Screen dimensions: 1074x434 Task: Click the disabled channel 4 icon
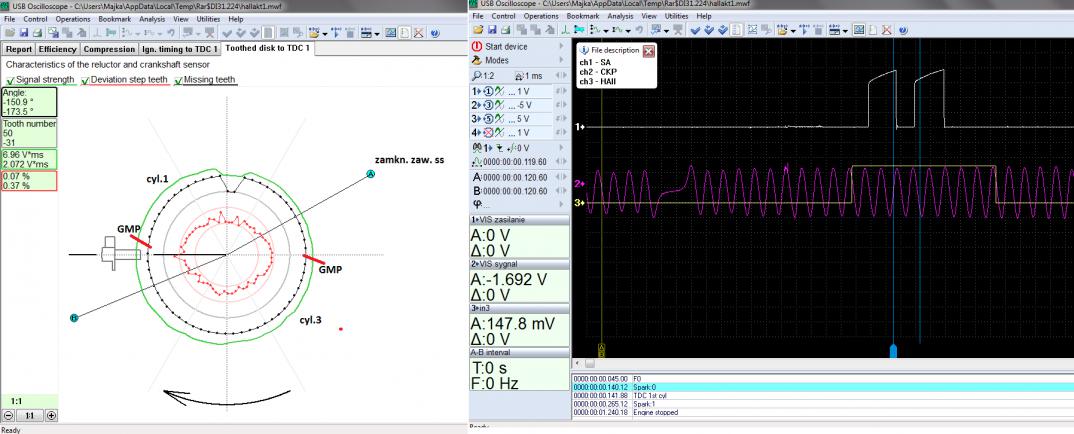coord(488,133)
